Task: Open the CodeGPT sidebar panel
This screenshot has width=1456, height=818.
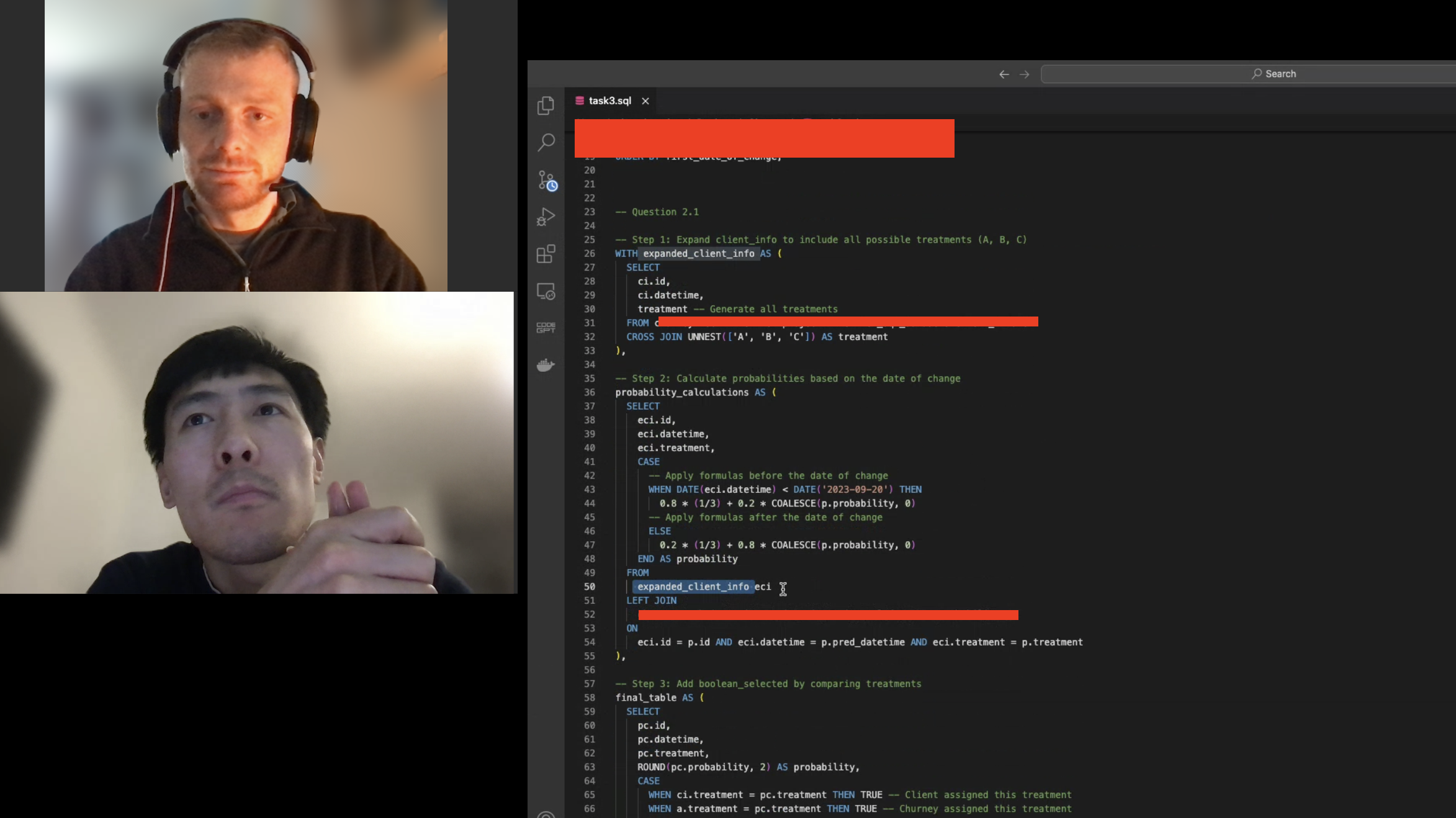Action: pyautogui.click(x=546, y=328)
